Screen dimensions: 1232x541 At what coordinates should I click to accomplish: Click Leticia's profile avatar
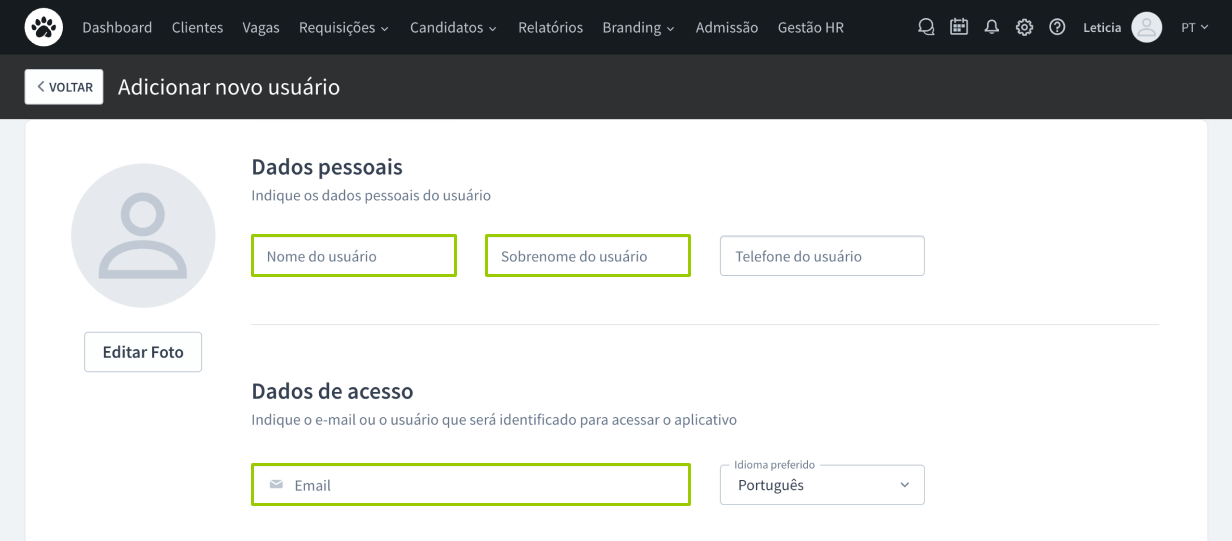click(1146, 27)
